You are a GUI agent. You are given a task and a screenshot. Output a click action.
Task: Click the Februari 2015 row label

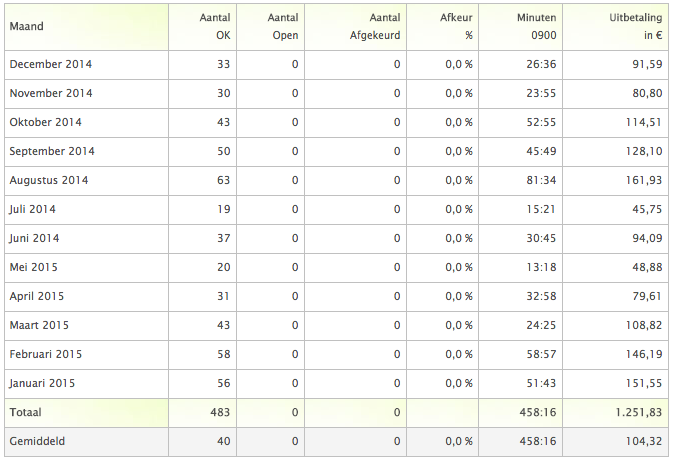pos(45,354)
